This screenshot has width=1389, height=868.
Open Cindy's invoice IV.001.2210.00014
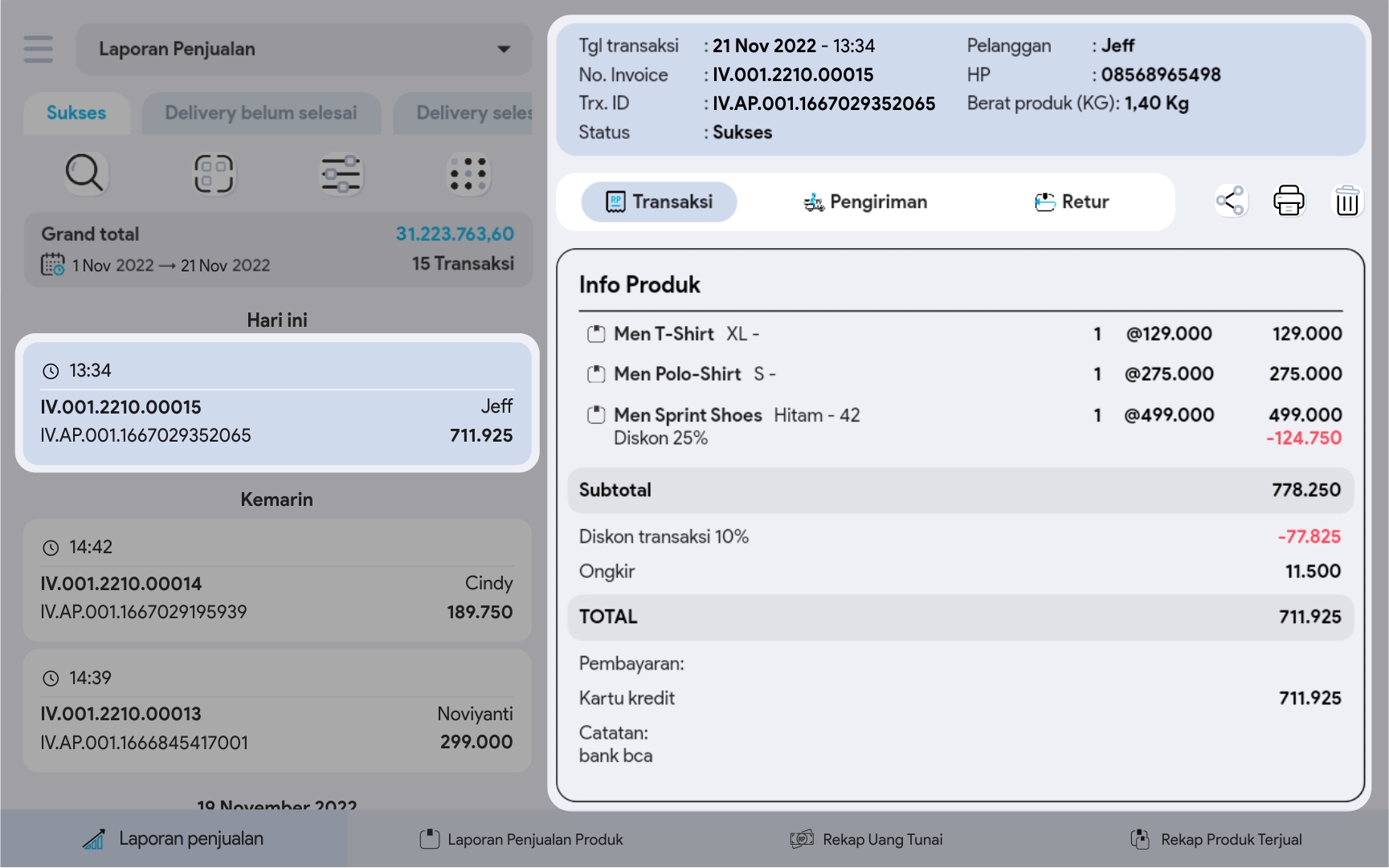click(x=277, y=581)
